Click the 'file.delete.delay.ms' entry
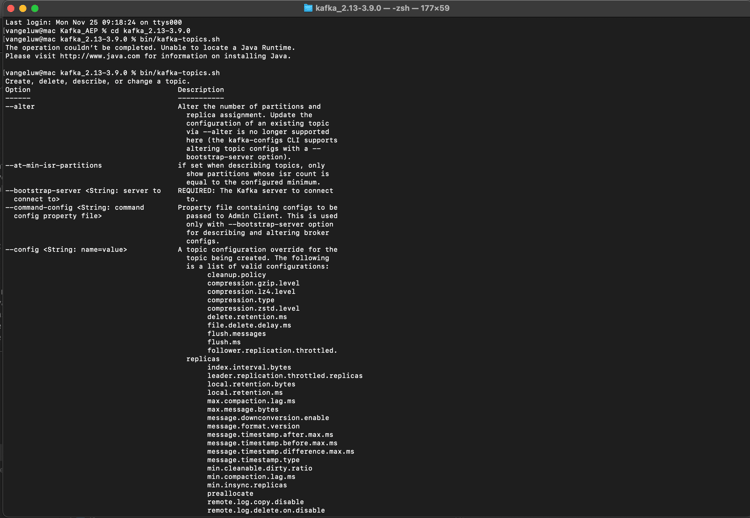The image size is (750, 518). pyautogui.click(x=249, y=325)
